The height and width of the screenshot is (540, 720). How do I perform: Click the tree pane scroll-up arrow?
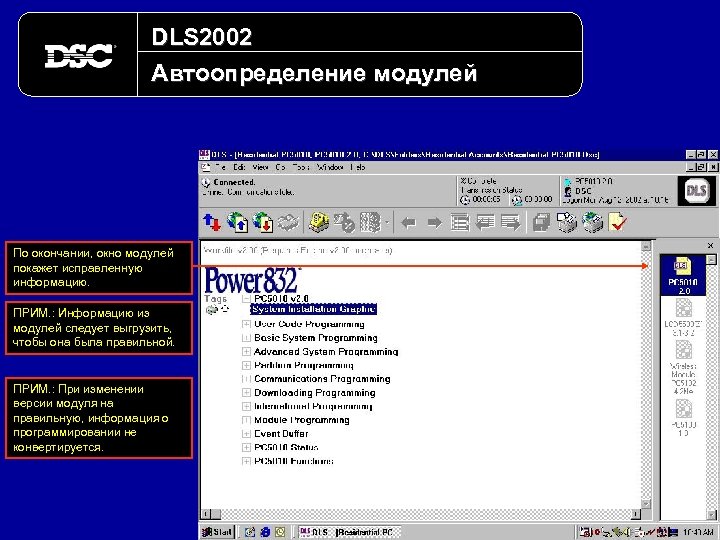coord(646,246)
